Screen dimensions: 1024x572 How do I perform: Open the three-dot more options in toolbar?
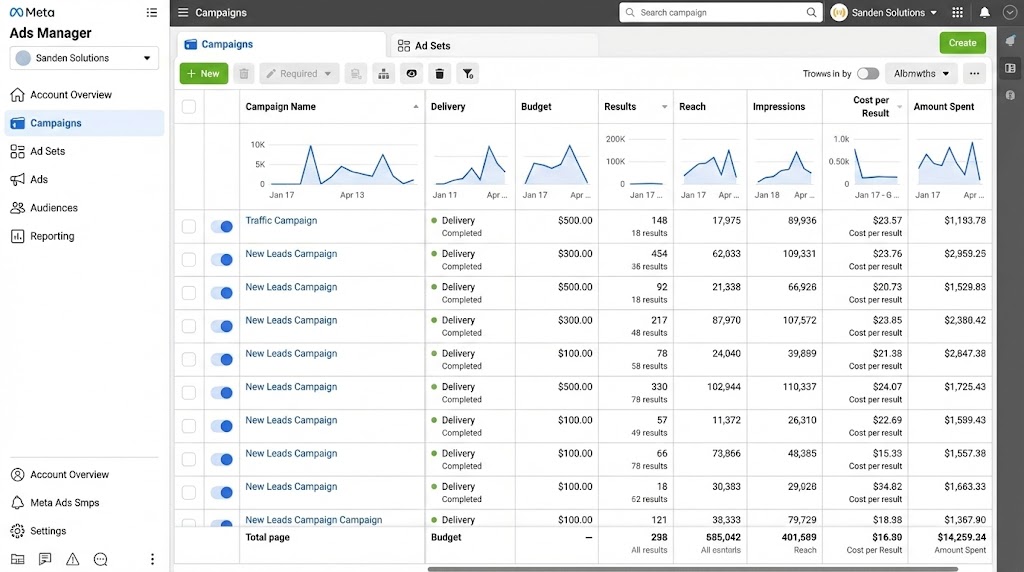coord(974,74)
